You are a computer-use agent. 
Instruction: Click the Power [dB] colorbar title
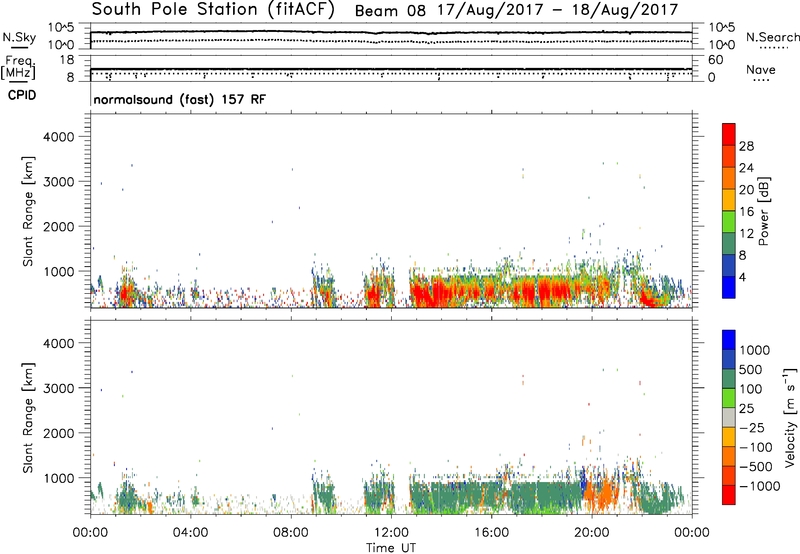763,211
